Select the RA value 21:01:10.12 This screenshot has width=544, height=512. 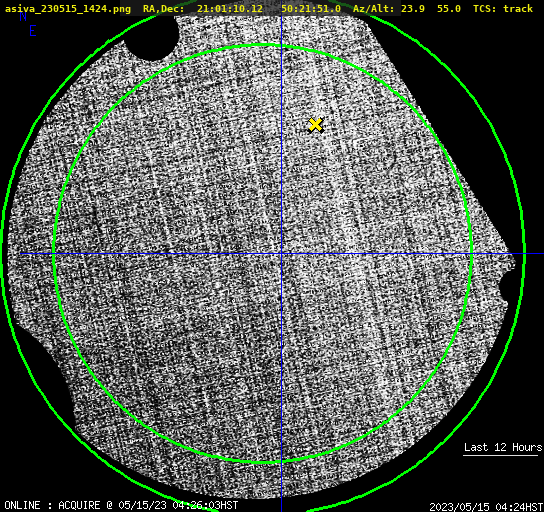tap(230, 8)
